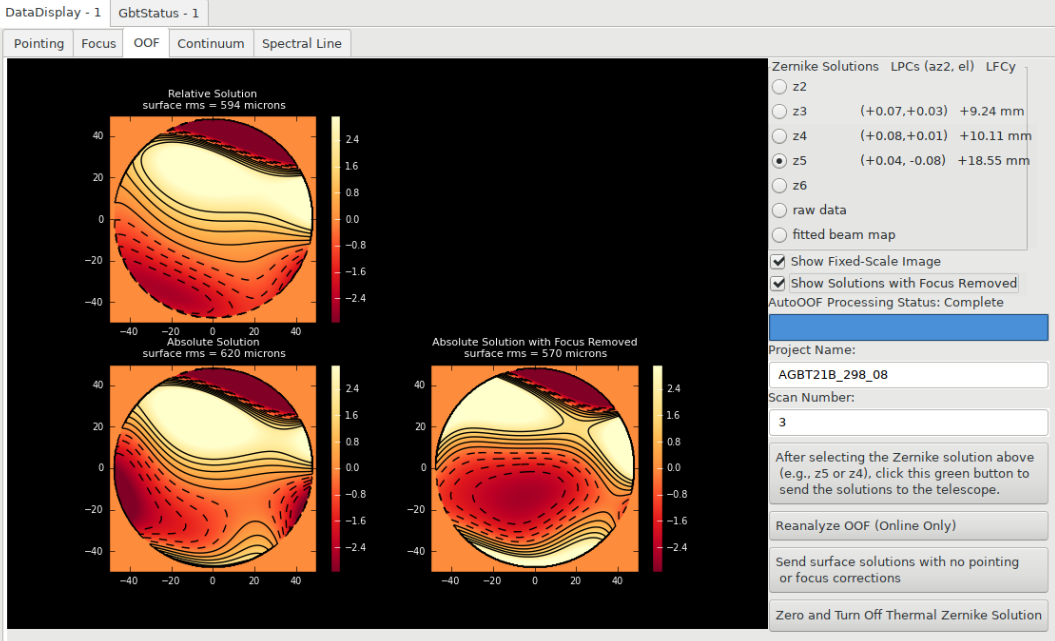This screenshot has width=1055, height=641.
Task: Click the Project Name input field
Action: [908, 375]
